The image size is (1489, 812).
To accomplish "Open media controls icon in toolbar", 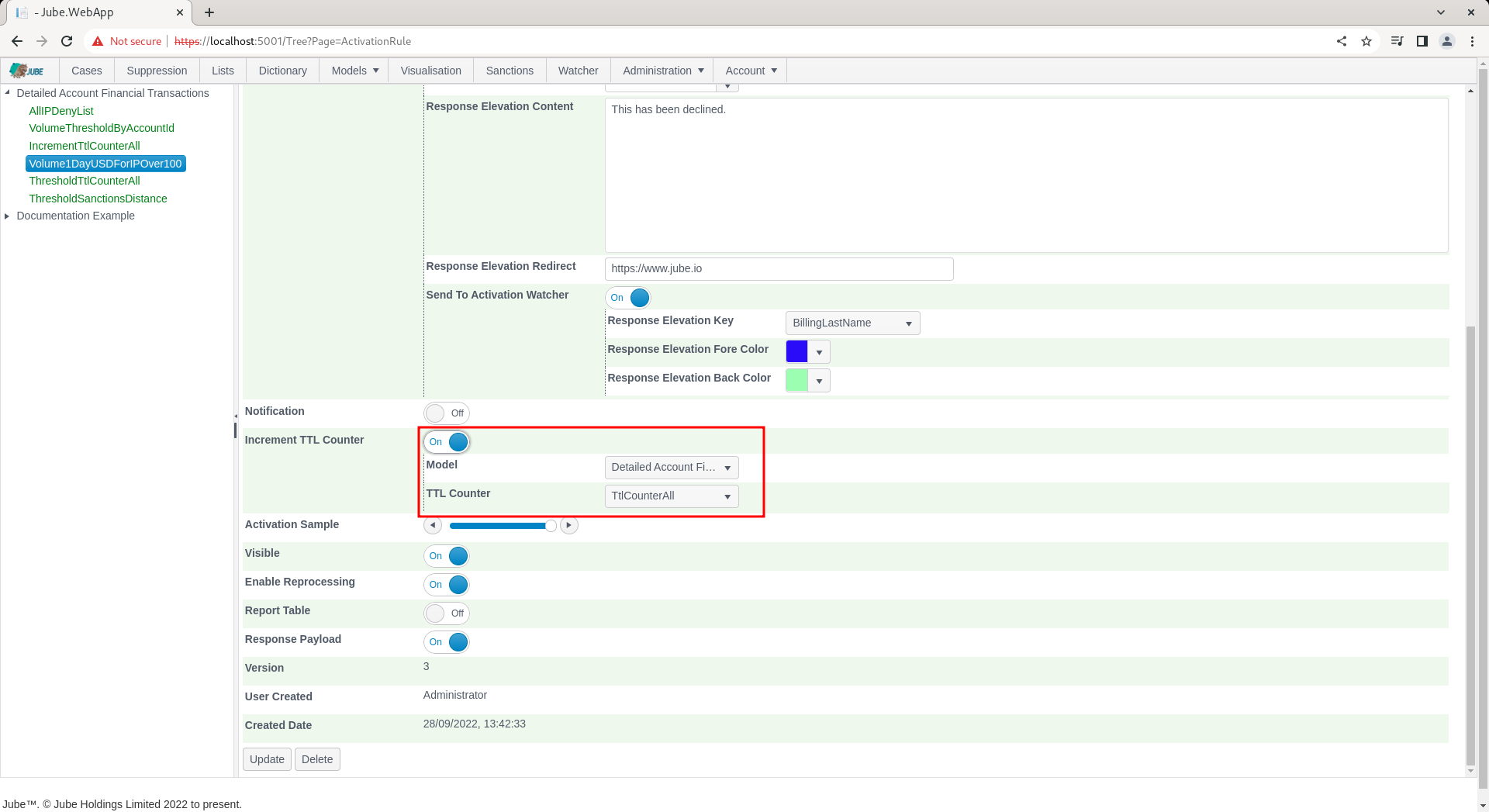I will (1397, 41).
